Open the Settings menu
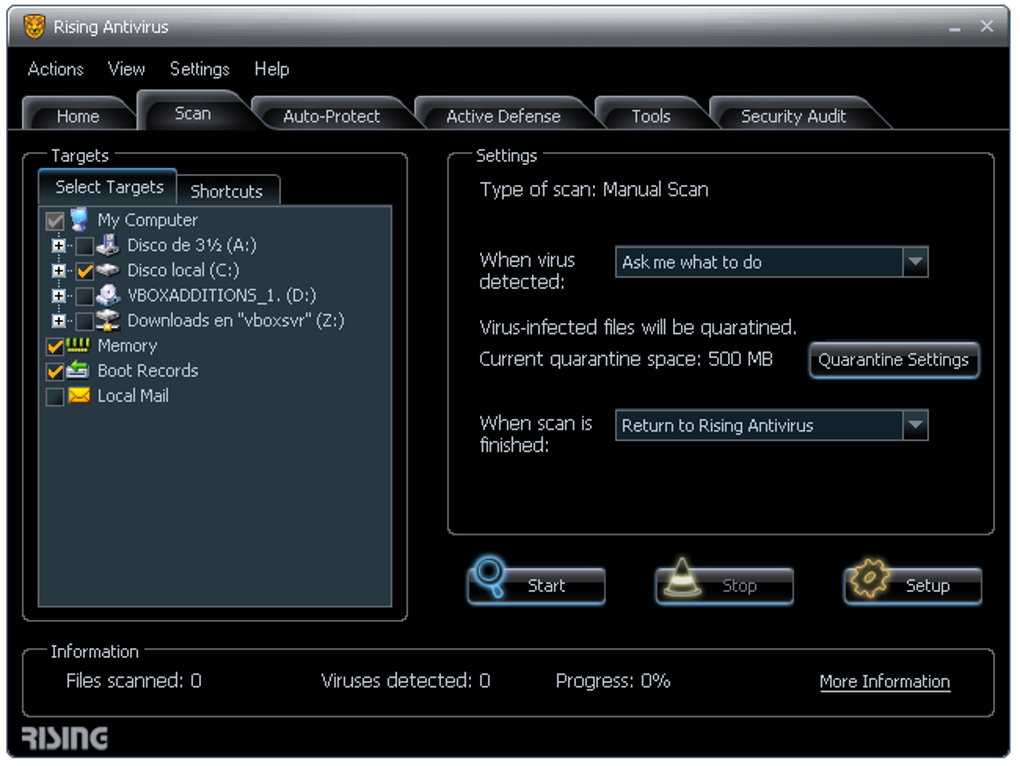 200,69
